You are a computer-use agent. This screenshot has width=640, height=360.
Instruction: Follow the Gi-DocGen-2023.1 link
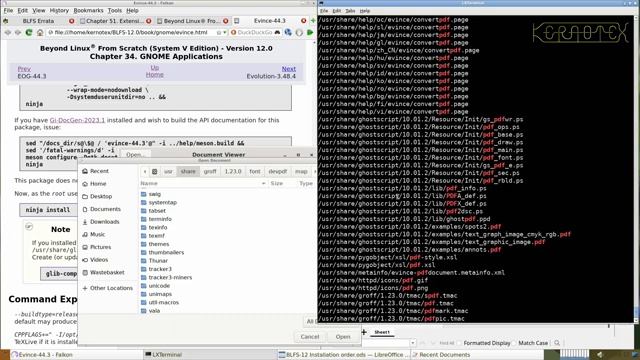point(77,120)
